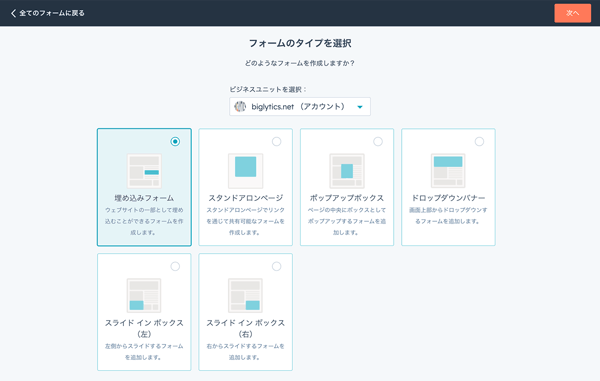Click the right slide-in box illustration icon
The image size is (600, 381).
click(246, 295)
